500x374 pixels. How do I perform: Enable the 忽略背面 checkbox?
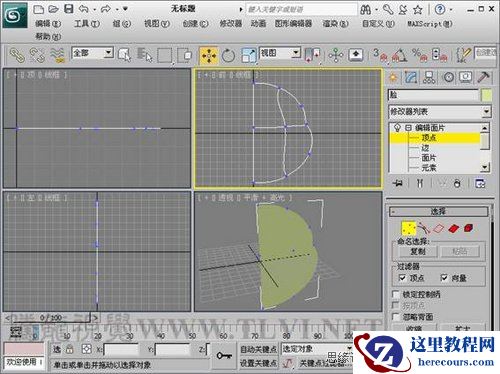[395, 316]
